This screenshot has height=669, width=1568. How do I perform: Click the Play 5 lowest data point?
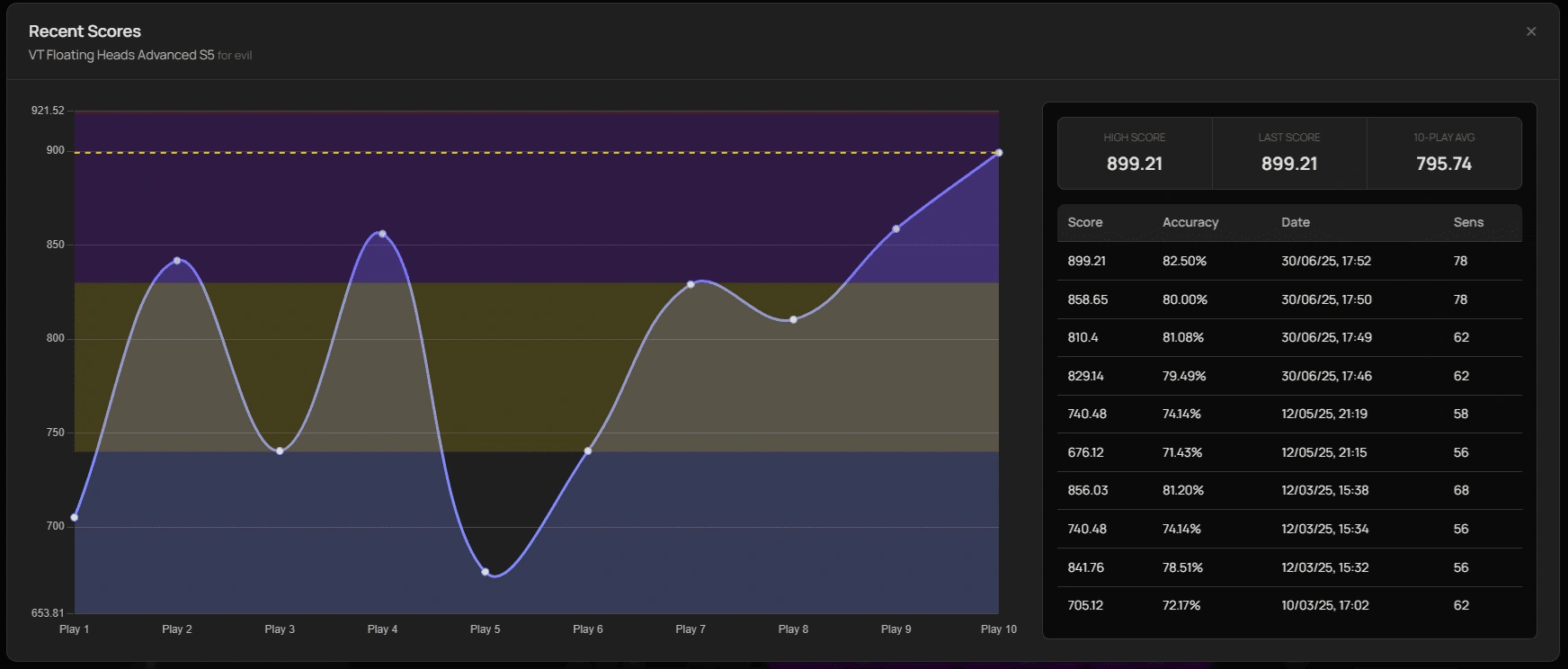tap(486, 572)
